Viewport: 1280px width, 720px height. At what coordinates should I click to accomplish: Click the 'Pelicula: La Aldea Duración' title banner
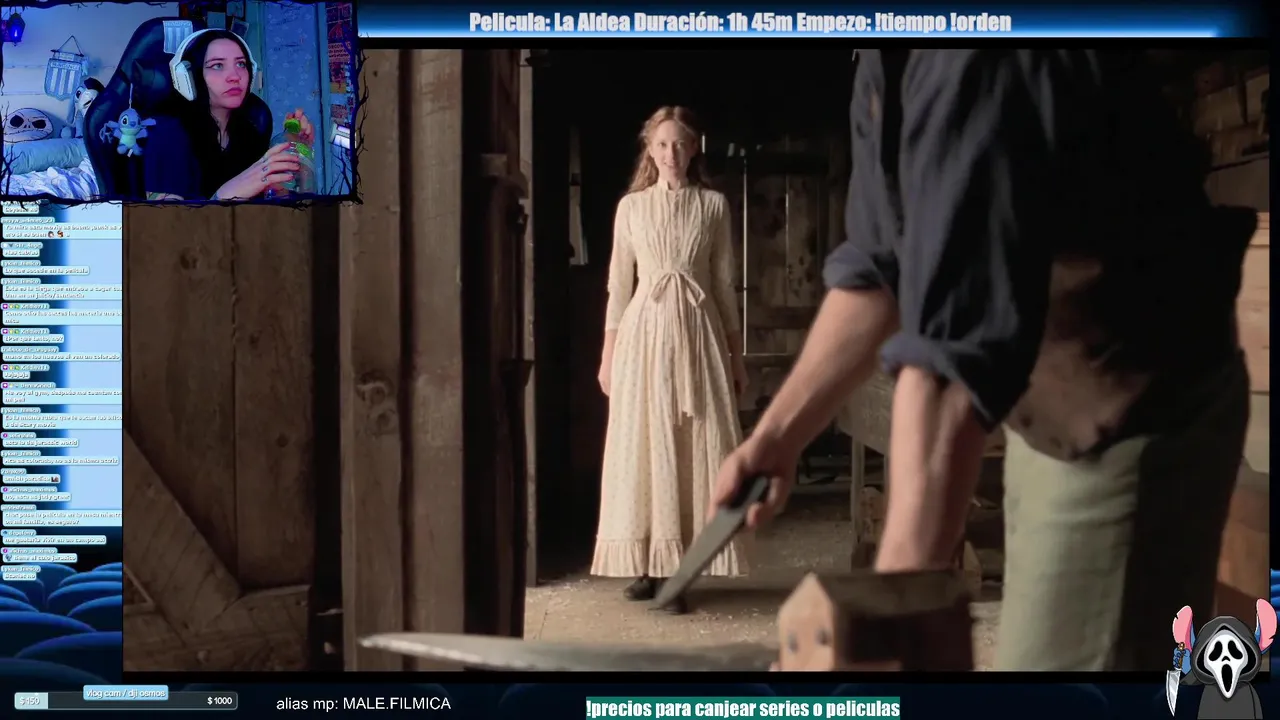[740, 22]
